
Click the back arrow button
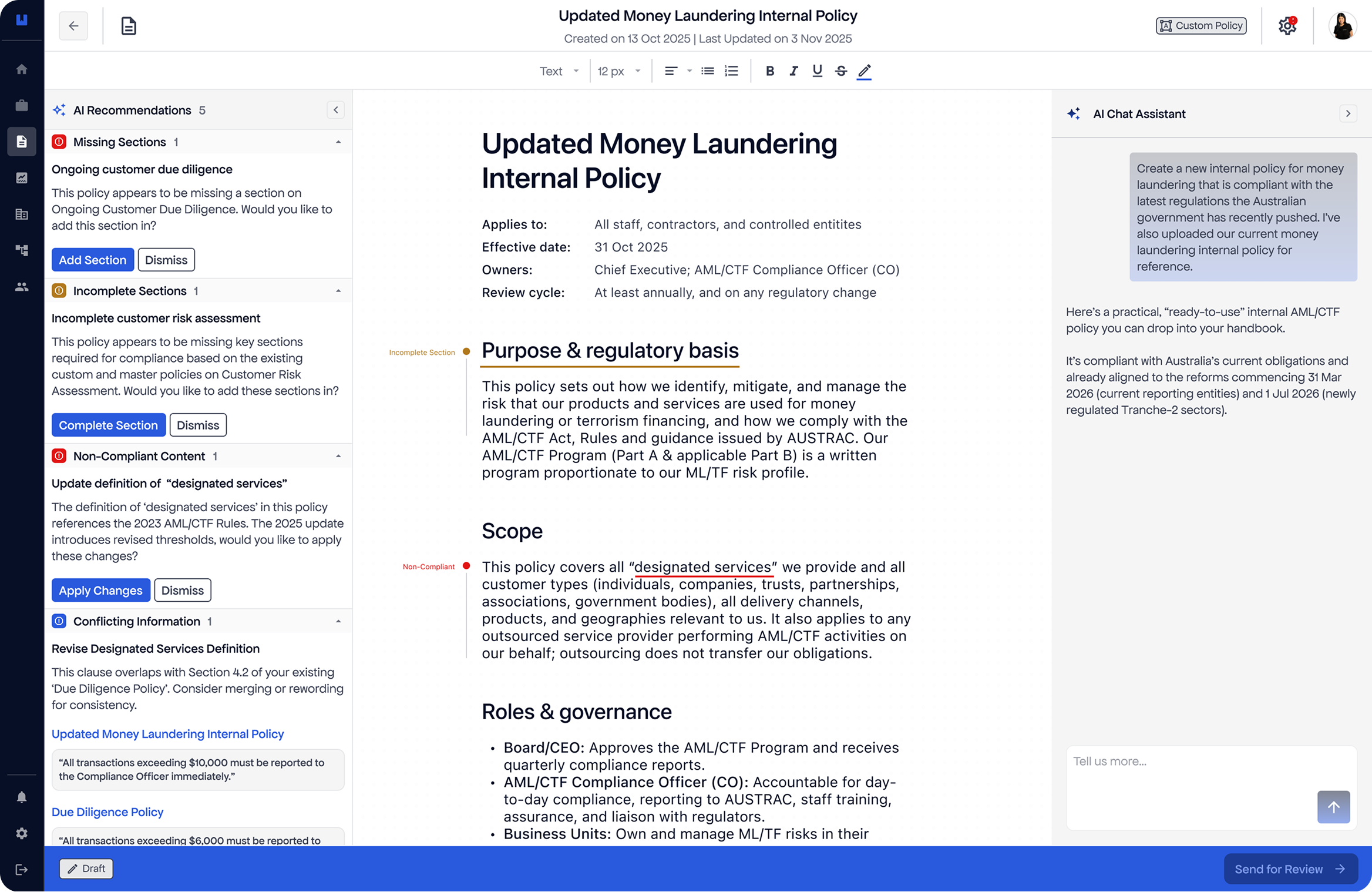pos(73,26)
